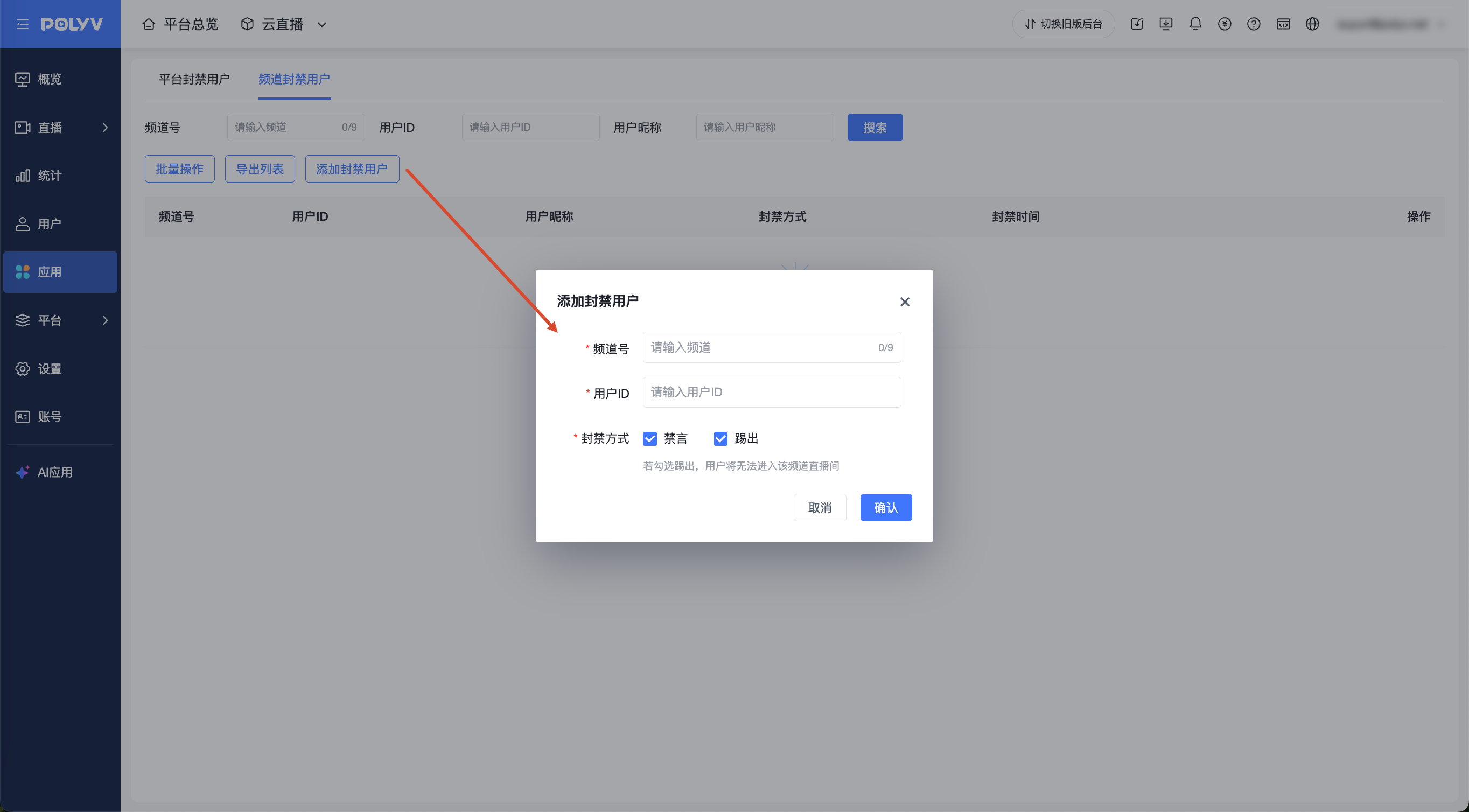The height and width of the screenshot is (812, 1469).
Task: Click the 批量操作 button
Action: pos(180,169)
